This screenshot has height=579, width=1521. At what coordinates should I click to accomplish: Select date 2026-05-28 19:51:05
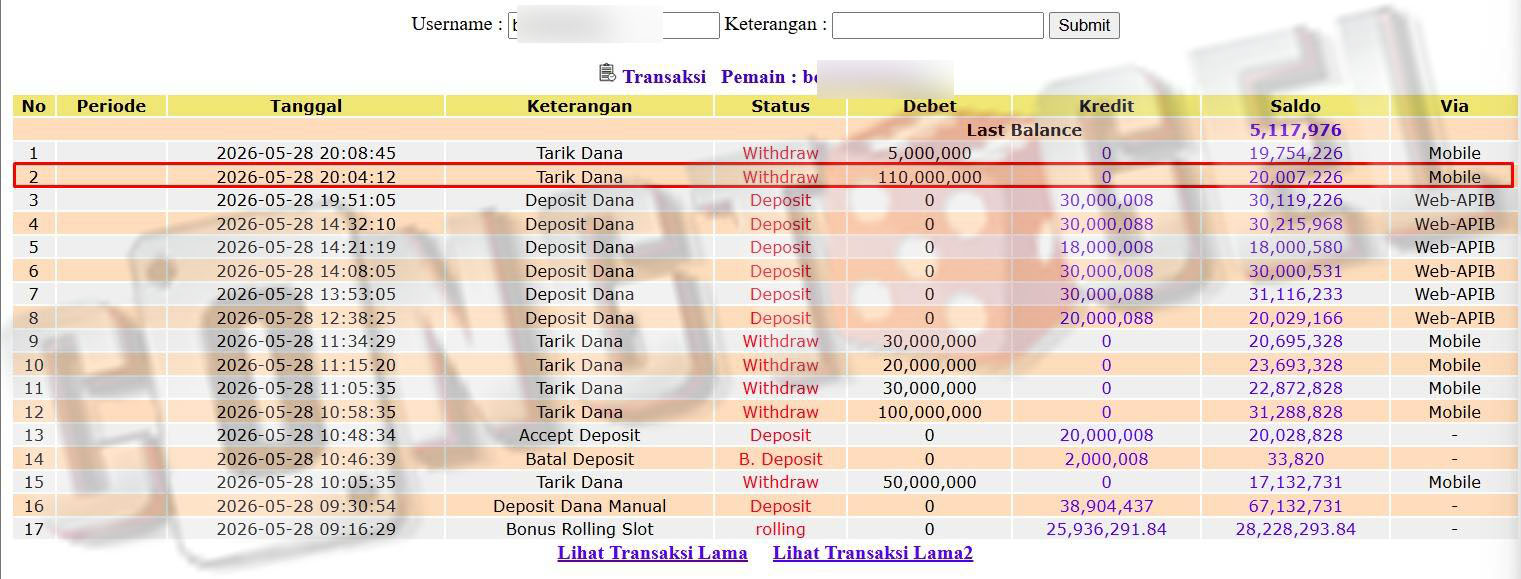(306, 200)
